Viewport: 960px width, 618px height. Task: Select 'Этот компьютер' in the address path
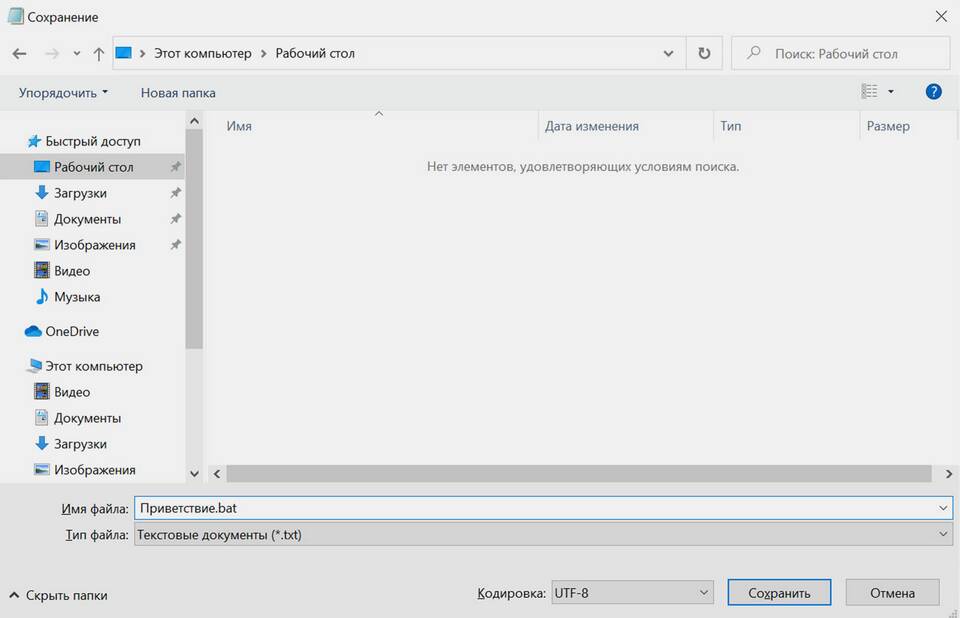pyautogui.click(x=203, y=53)
